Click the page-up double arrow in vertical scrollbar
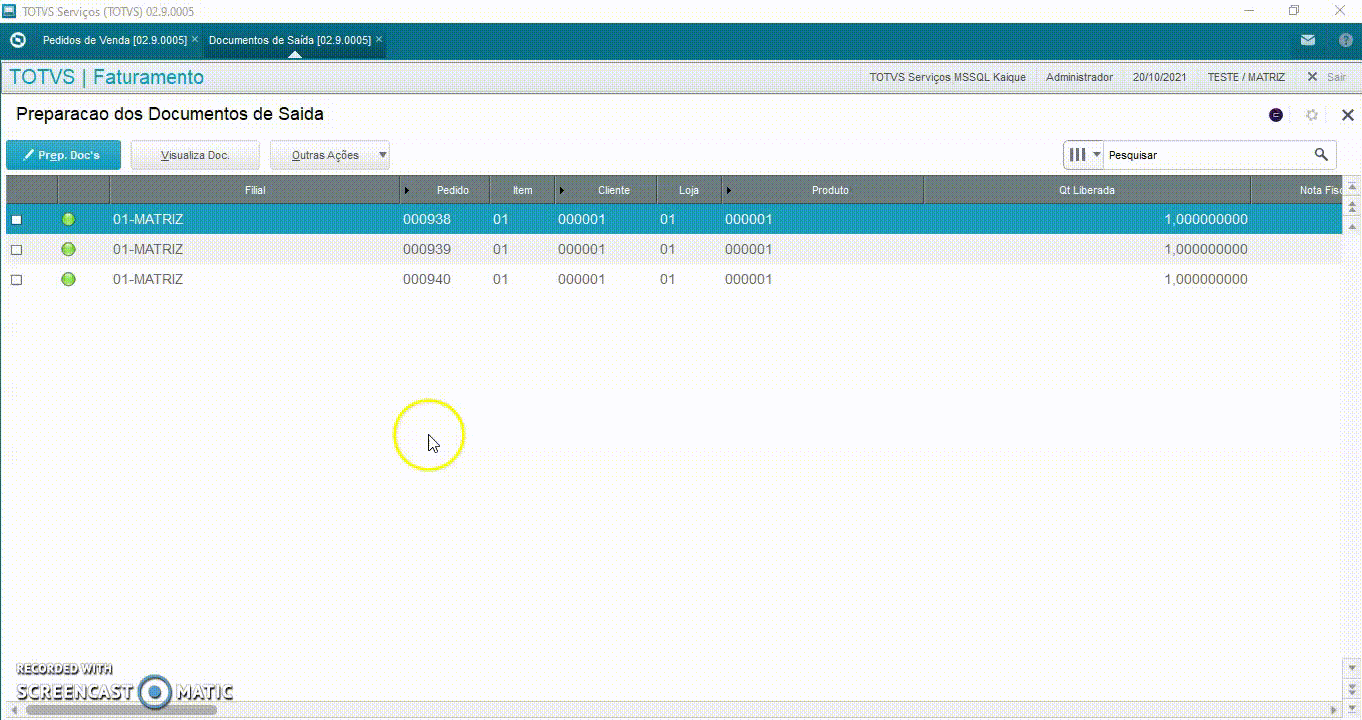The width and height of the screenshot is (1362, 720). tap(1352, 207)
